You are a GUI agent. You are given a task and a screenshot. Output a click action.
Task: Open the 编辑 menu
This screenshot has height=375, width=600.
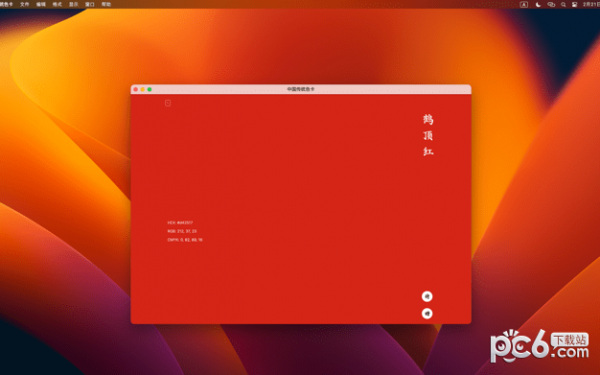(41, 4)
